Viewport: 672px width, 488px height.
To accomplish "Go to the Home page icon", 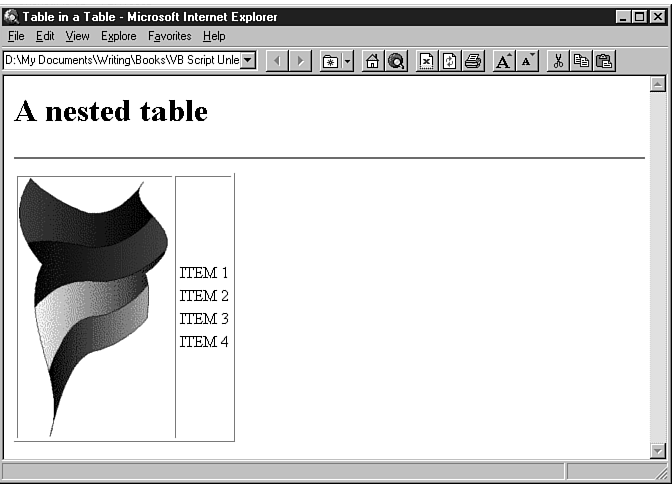I will coord(373,61).
